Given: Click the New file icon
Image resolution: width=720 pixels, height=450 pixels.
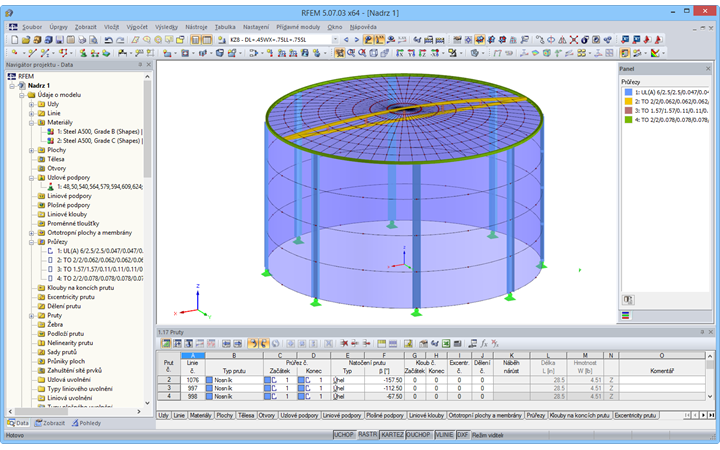Looking at the screenshot, I should coord(15,40).
